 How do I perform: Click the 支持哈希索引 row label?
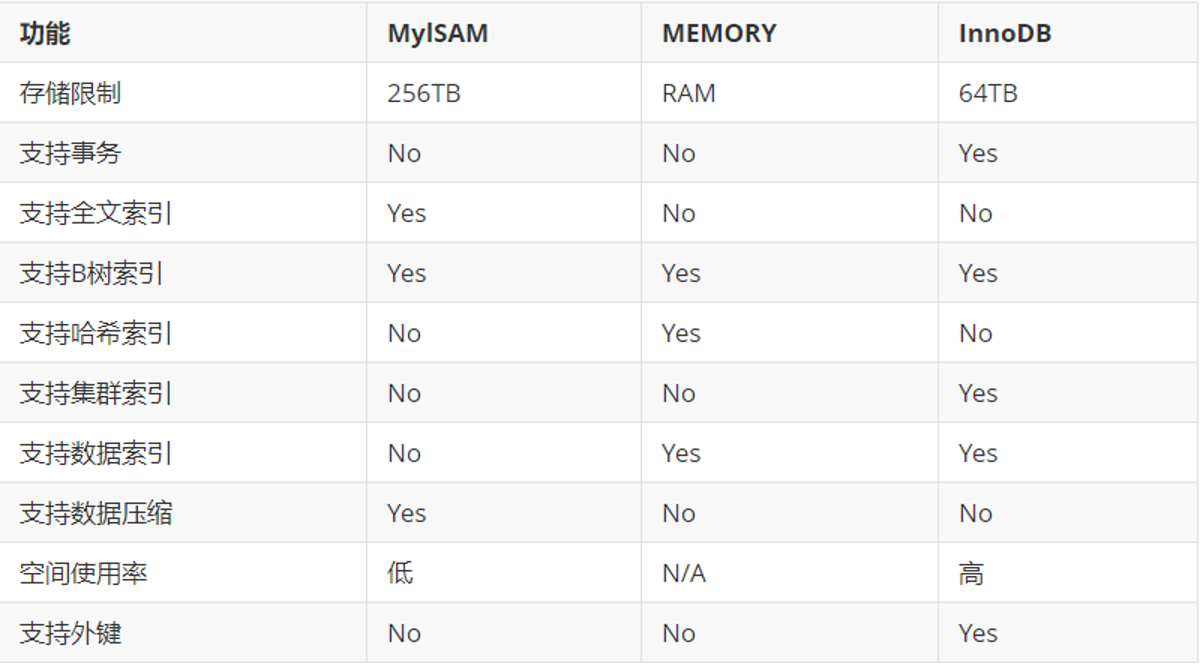[96, 333]
